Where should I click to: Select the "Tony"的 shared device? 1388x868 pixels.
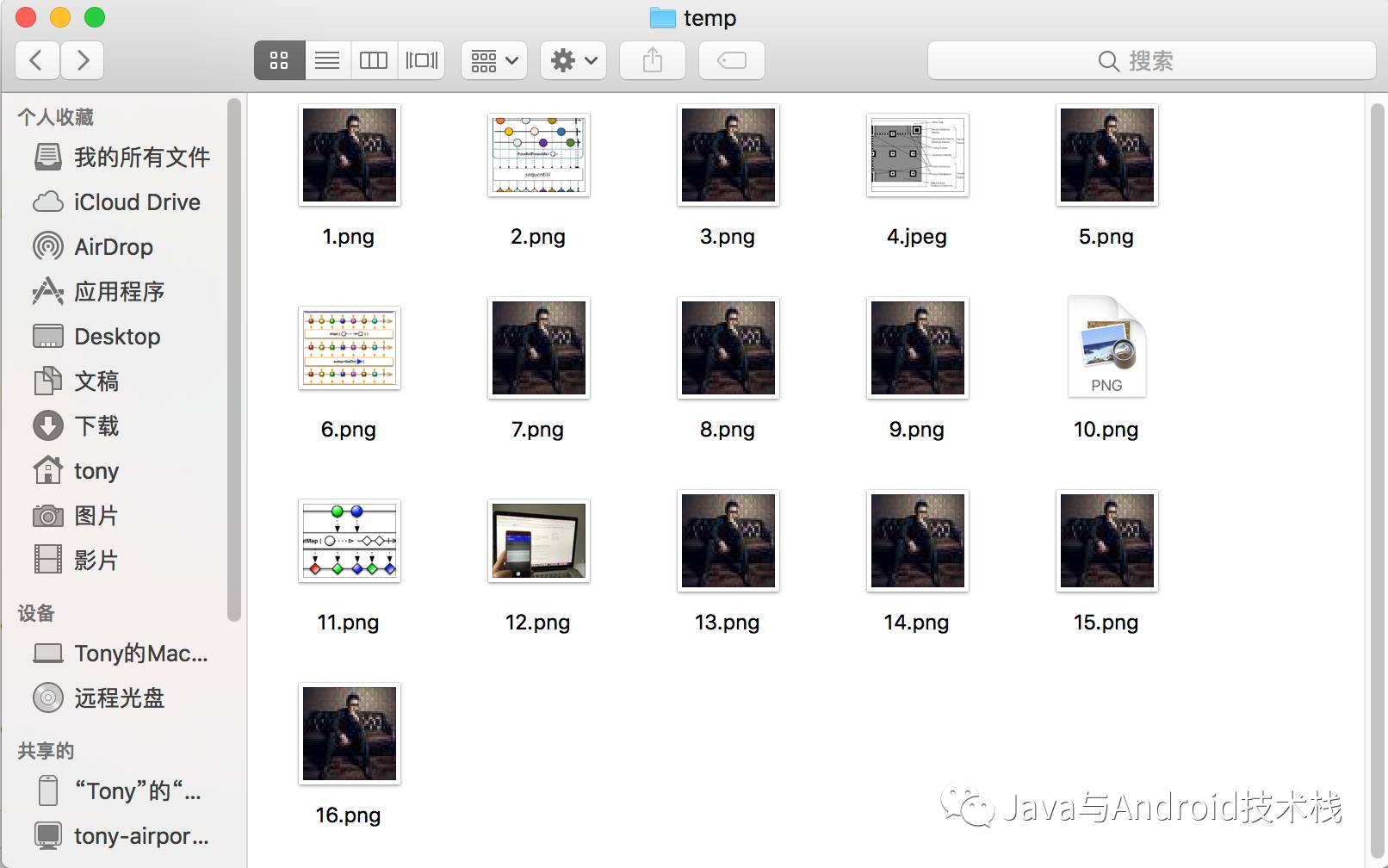[x=122, y=790]
